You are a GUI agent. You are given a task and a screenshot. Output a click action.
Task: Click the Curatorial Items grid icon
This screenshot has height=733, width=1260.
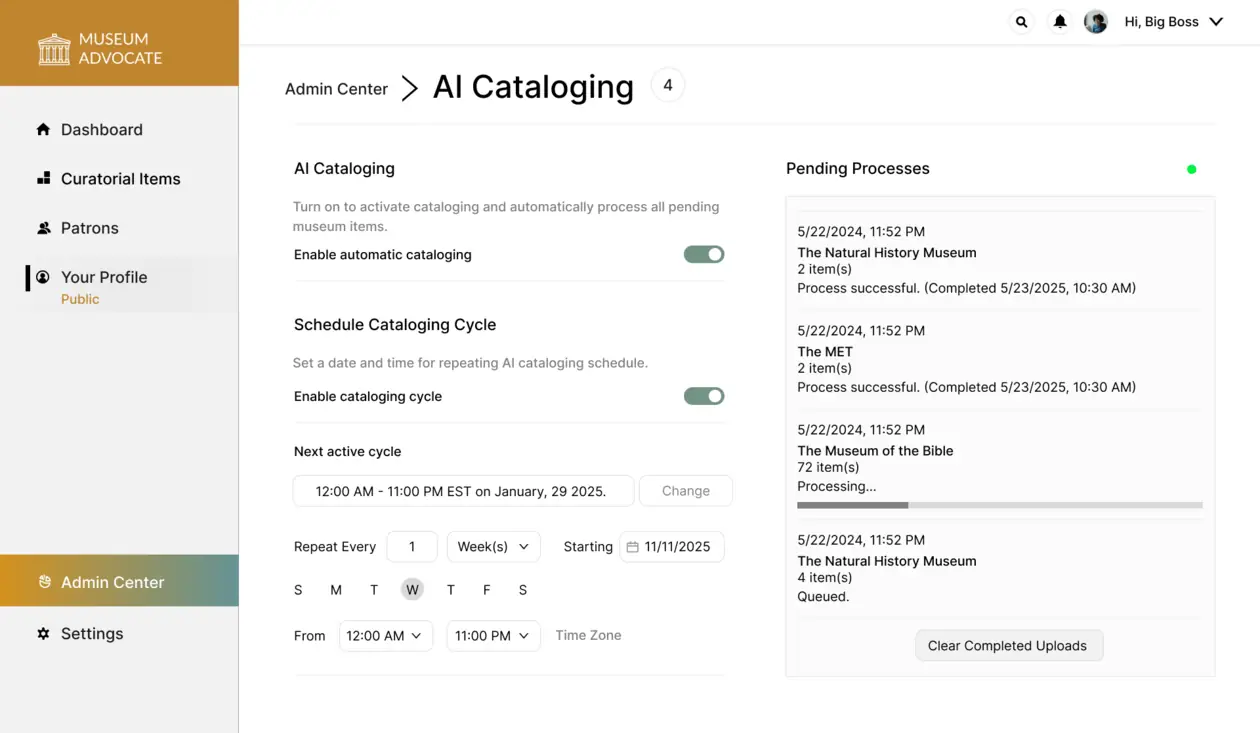point(43,178)
